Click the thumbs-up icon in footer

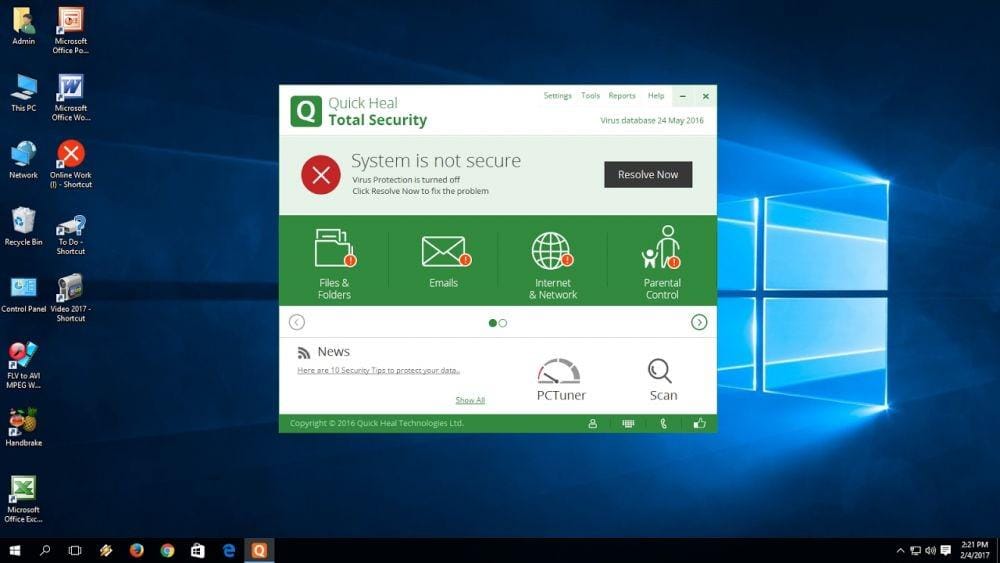(699, 424)
